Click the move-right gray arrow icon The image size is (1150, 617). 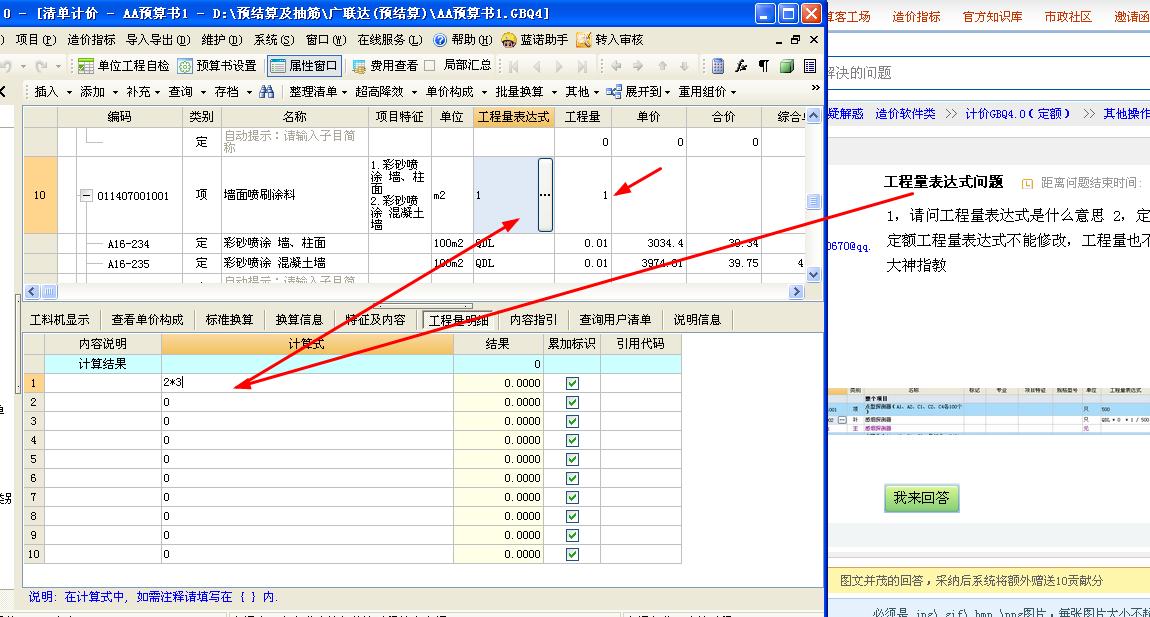click(x=638, y=66)
